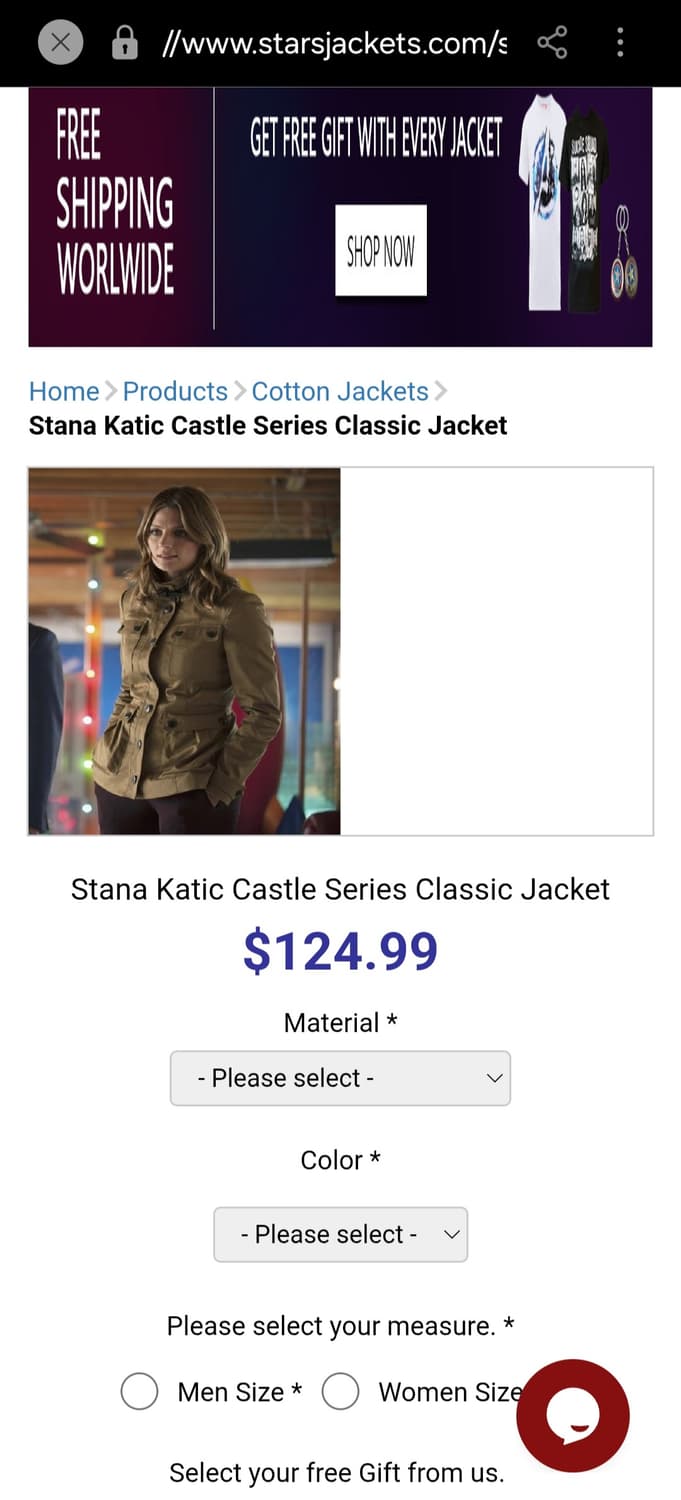Open the three-dot overflow menu
This screenshot has height=1500, width=681.
[x=620, y=43]
